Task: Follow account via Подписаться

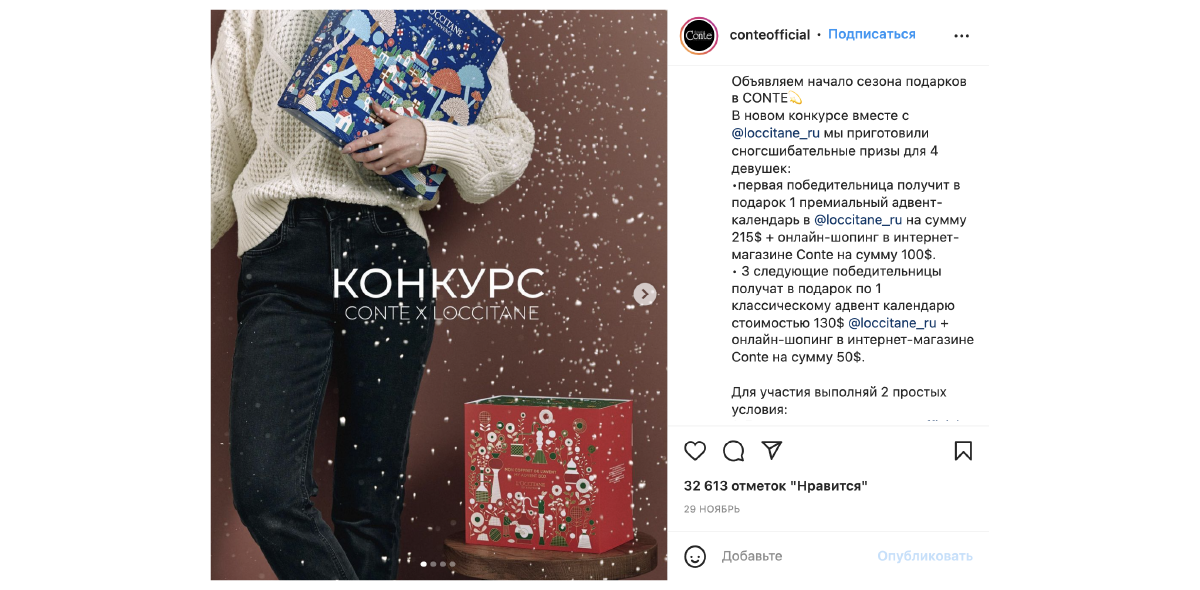Action: pyautogui.click(x=871, y=34)
